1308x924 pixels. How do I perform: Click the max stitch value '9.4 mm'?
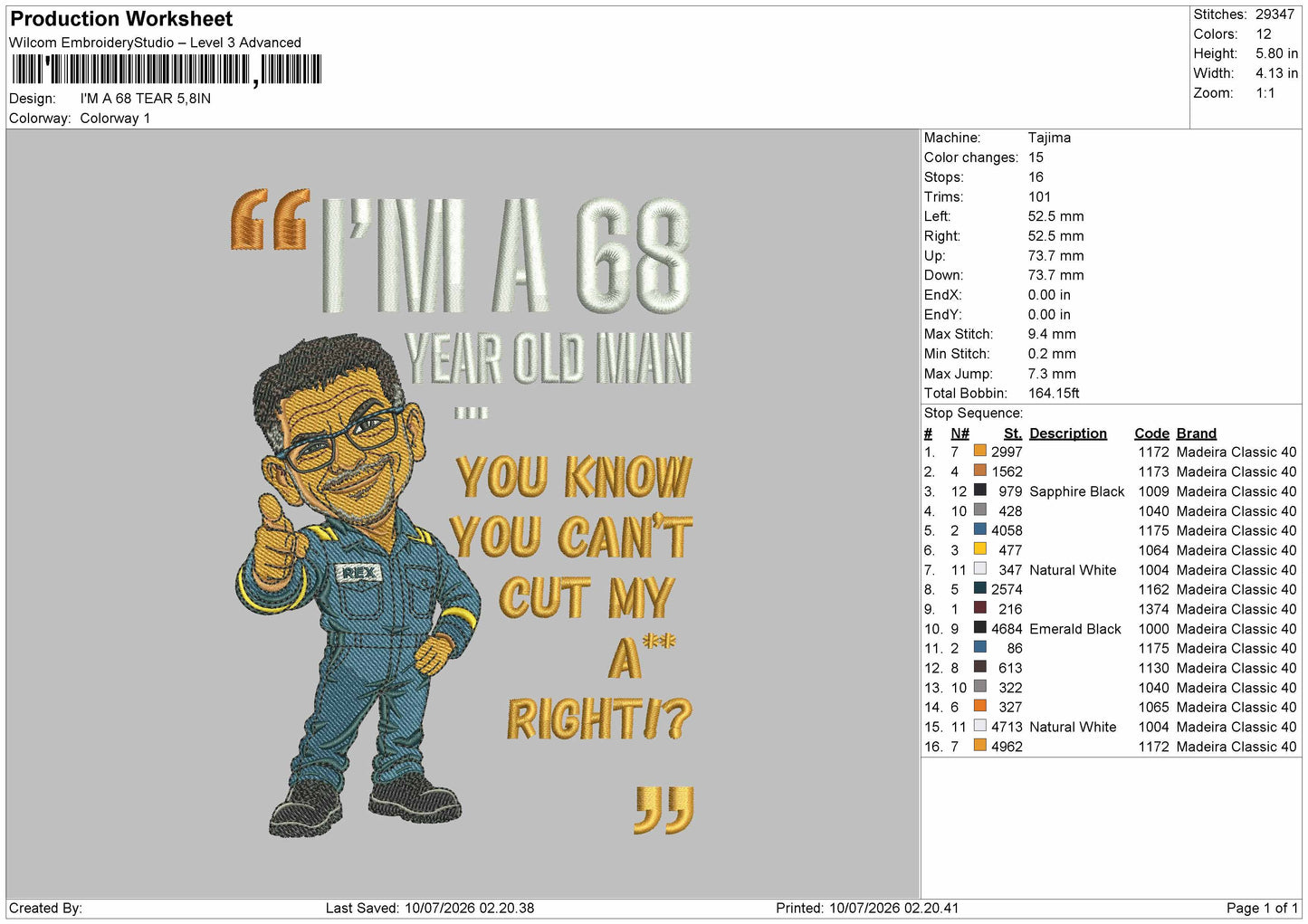[x=1052, y=334]
